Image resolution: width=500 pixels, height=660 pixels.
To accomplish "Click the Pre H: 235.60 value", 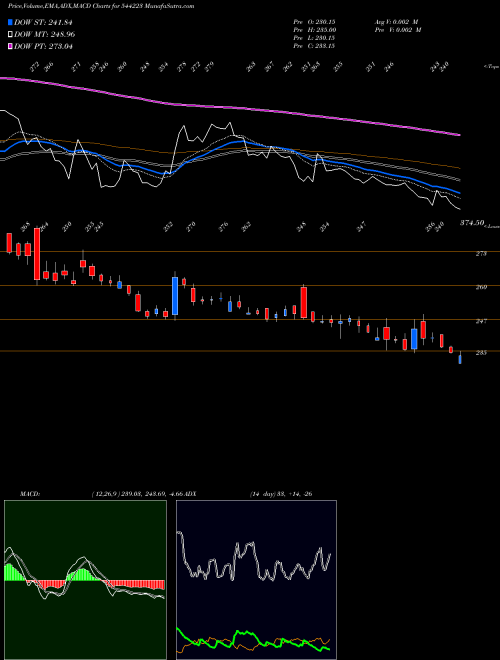I will 314,30.
